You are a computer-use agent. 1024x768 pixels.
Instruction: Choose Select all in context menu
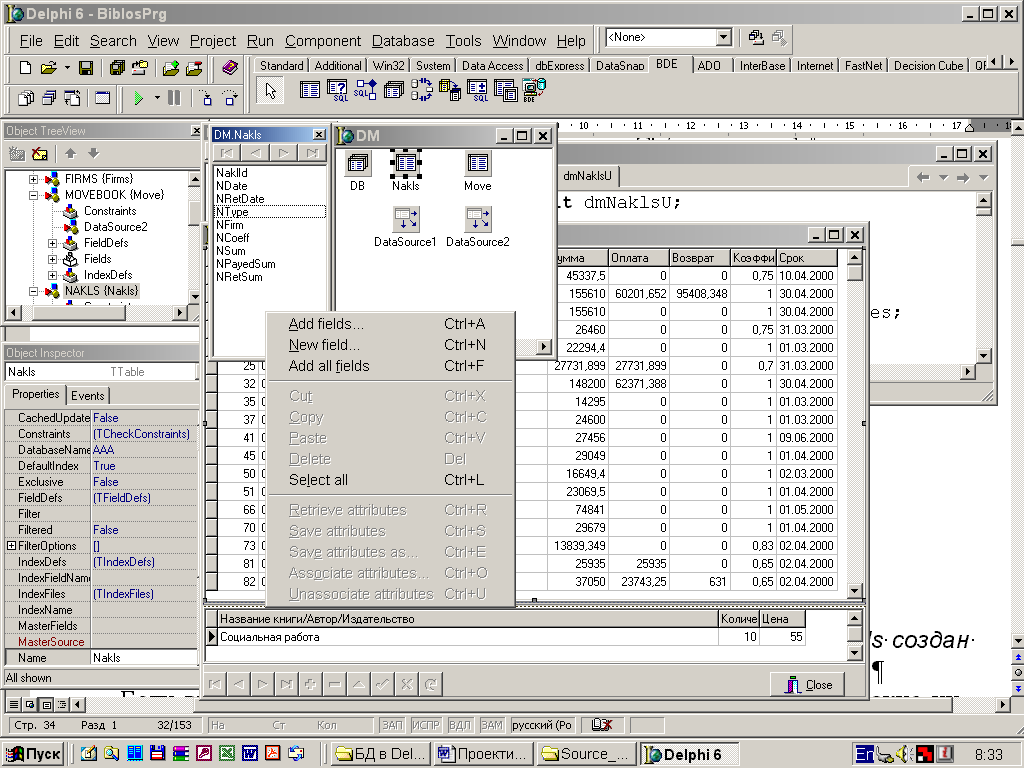click(x=391, y=480)
